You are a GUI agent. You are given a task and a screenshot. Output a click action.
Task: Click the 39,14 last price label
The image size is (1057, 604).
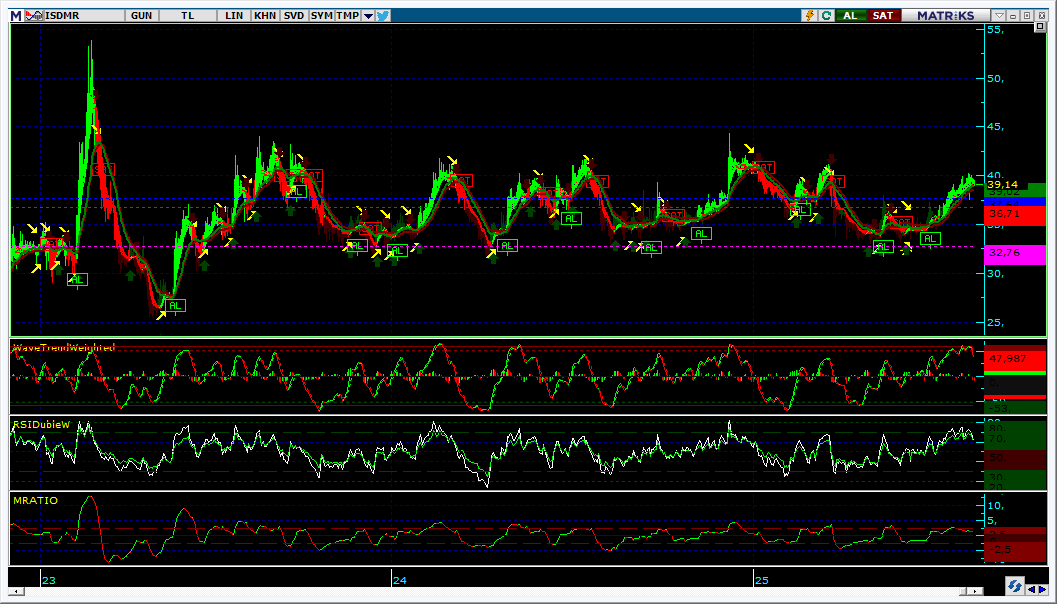tap(1003, 184)
